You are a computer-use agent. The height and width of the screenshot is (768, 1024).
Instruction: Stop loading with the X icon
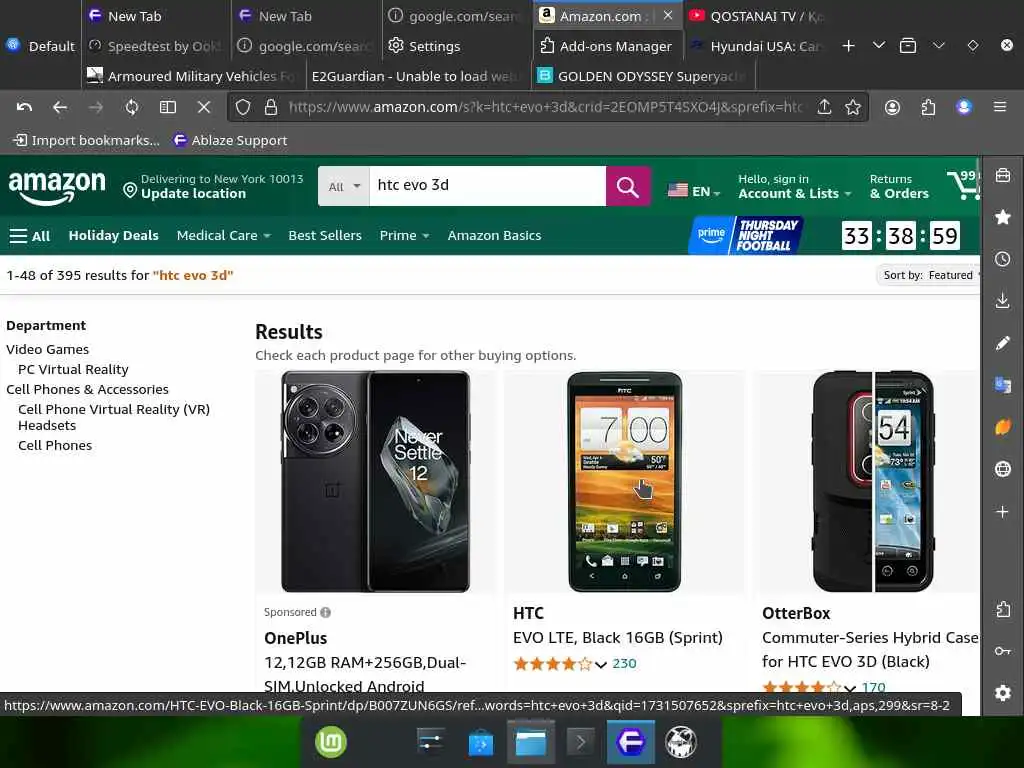click(x=204, y=107)
